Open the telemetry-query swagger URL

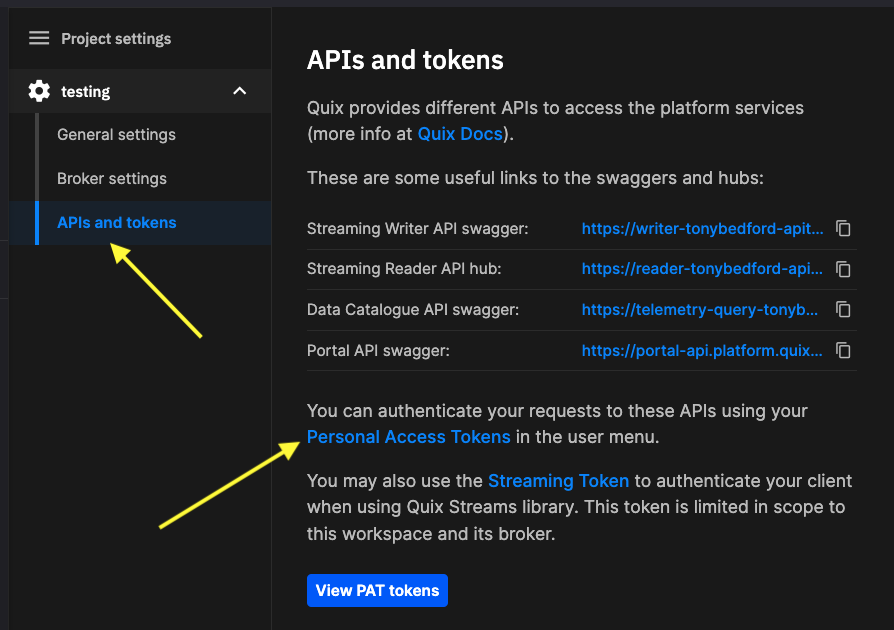tap(700, 310)
